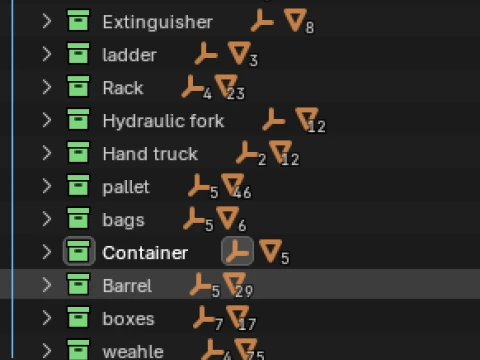Image resolution: width=480 pixels, height=360 pixels.
Task: Select the Hydraulic fork collection name
Action: tap(163, 121)
